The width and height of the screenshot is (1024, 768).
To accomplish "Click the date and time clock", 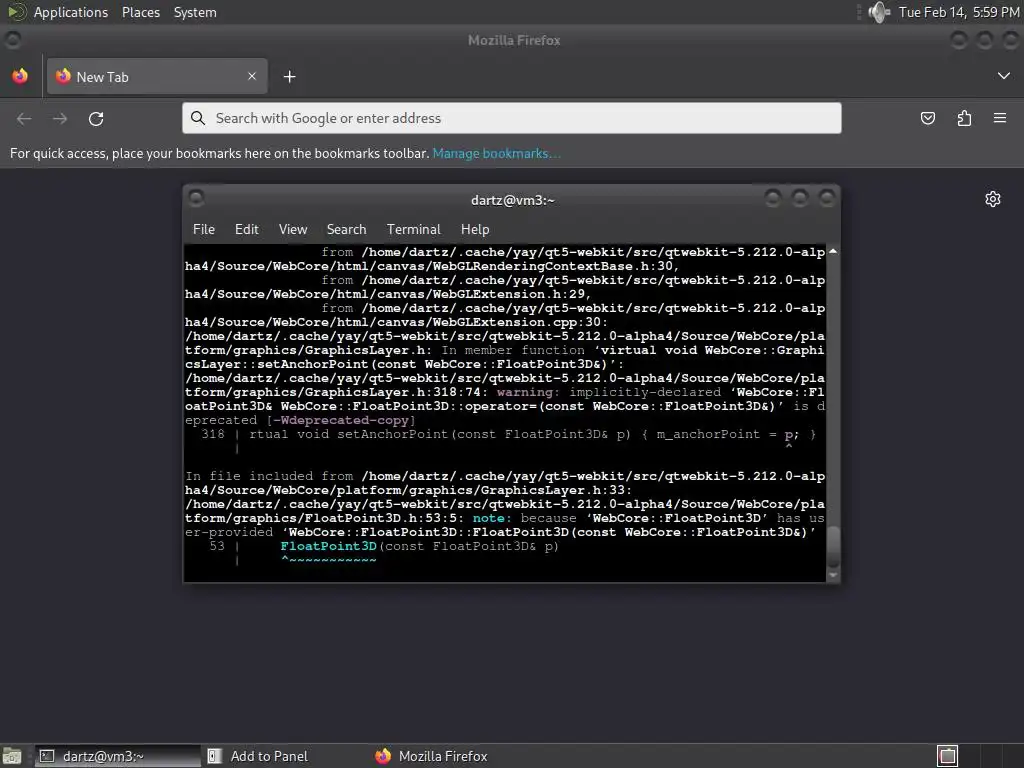I will point(959,12).
